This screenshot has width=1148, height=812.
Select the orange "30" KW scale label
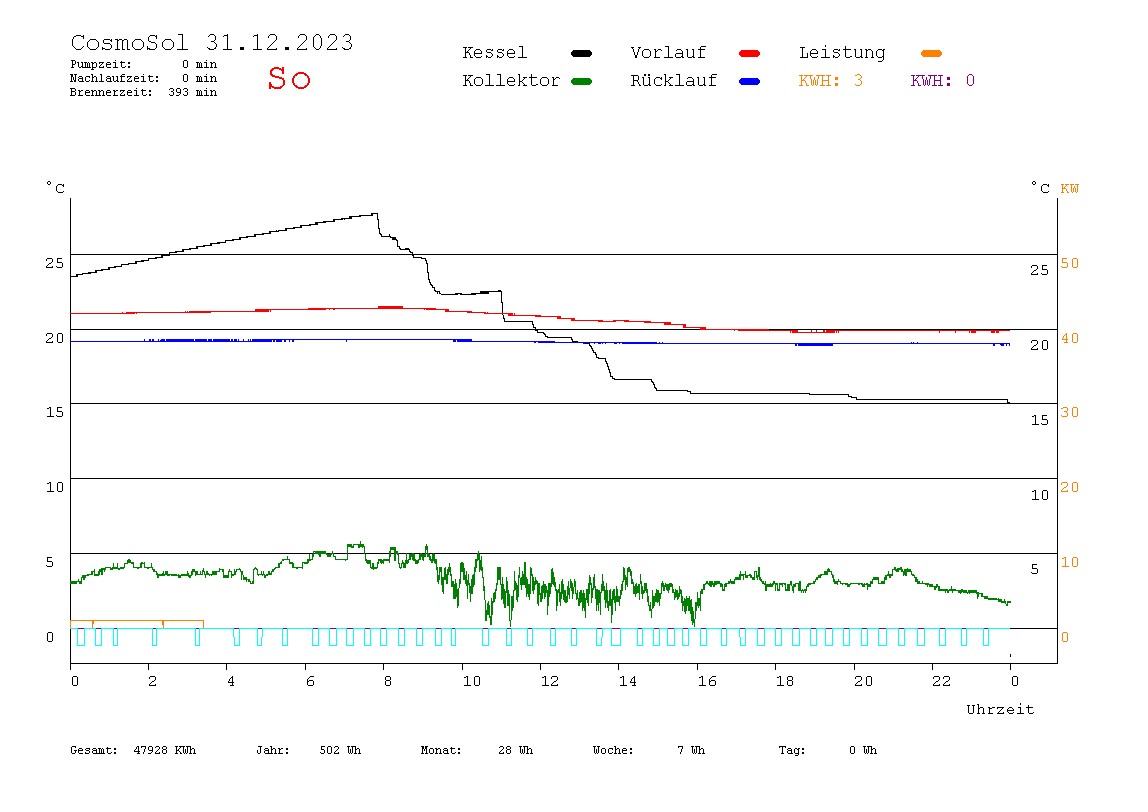1070,412
